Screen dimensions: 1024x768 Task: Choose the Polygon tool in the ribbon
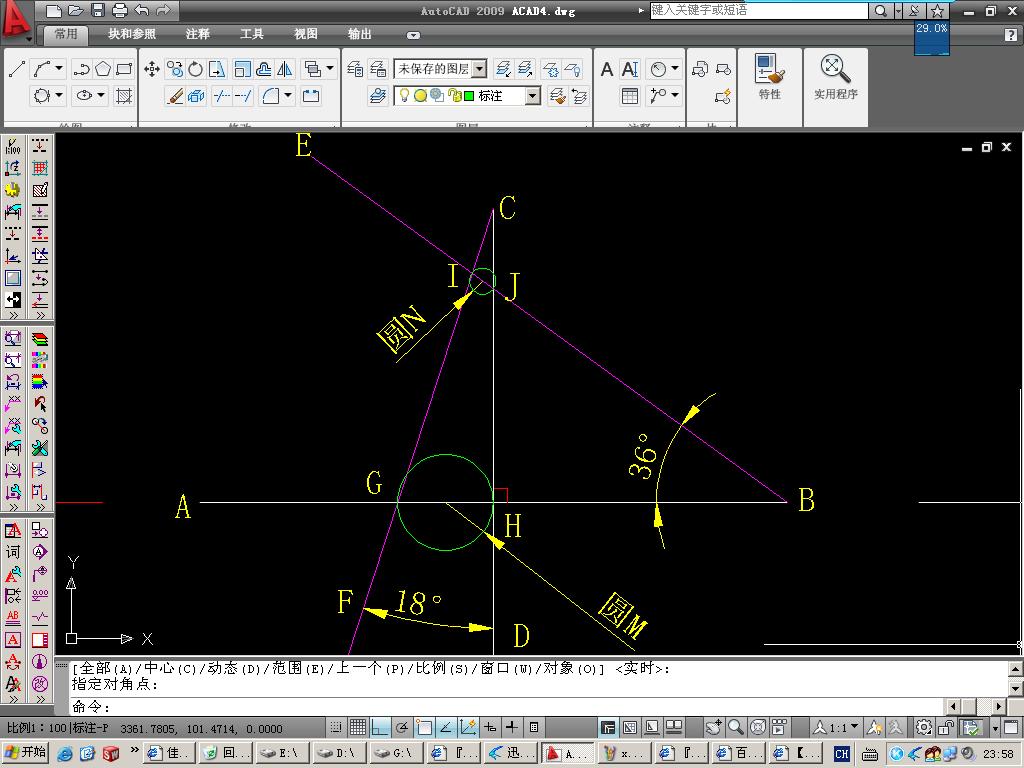pyautogui.click(x=103, y=69)
